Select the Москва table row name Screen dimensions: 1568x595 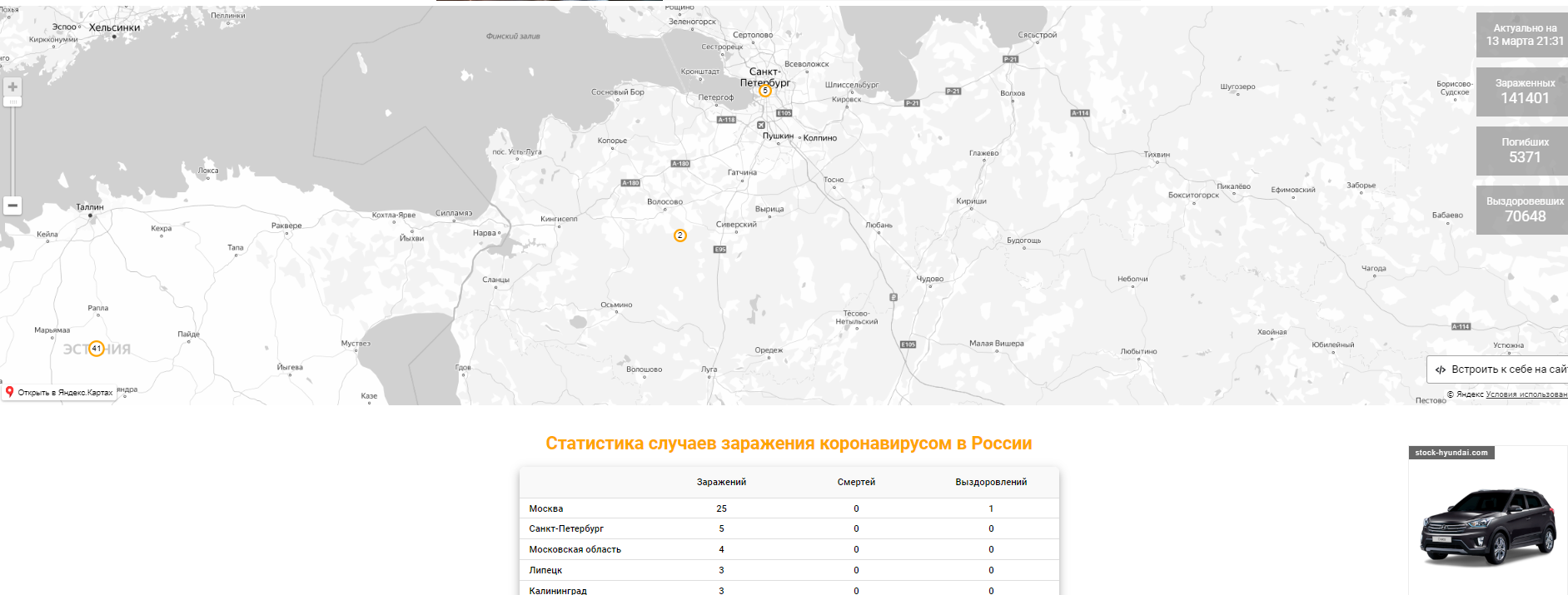[x=546, y=508]
